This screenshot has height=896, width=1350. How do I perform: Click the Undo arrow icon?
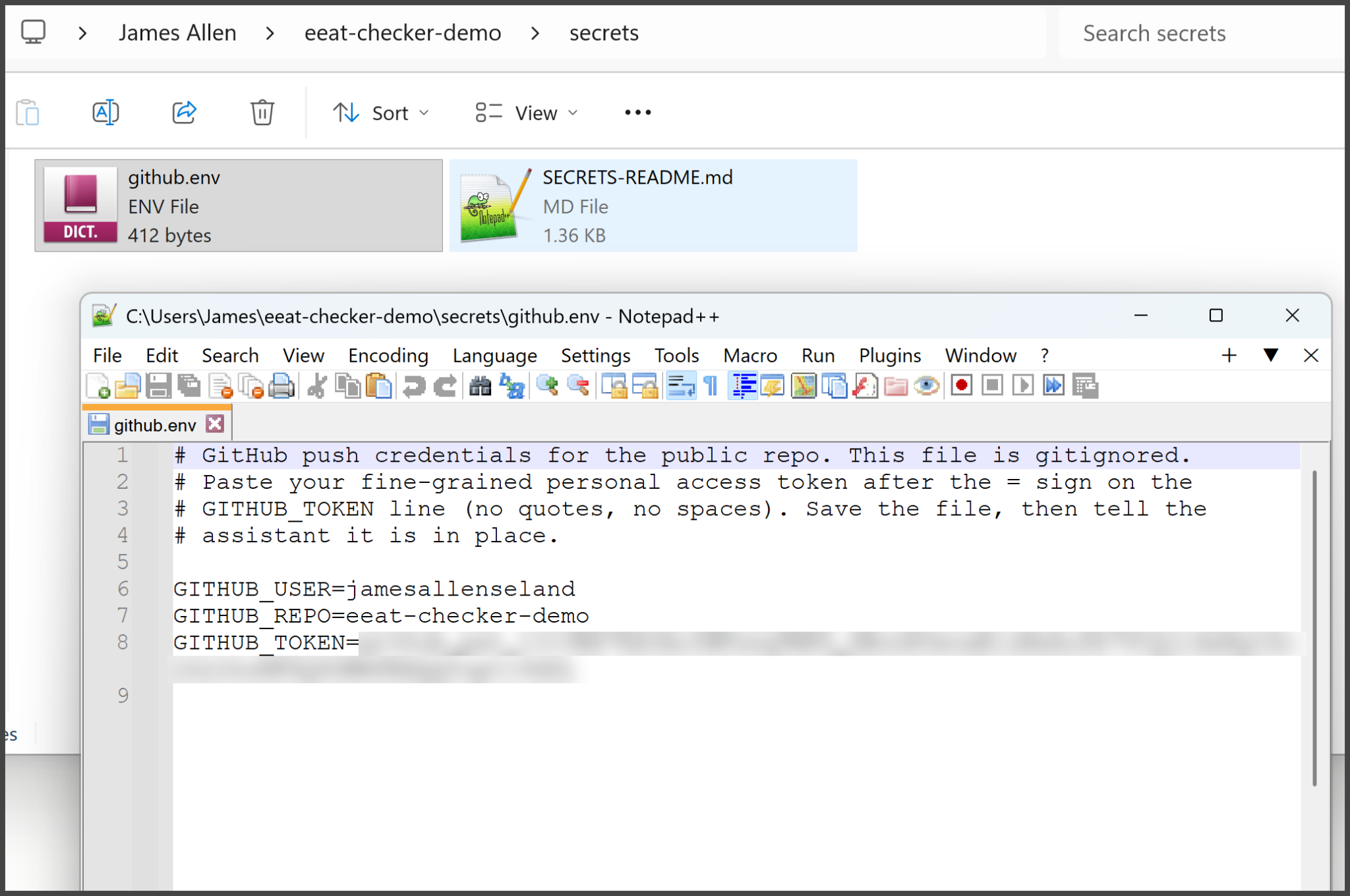(x=414, y=386)
